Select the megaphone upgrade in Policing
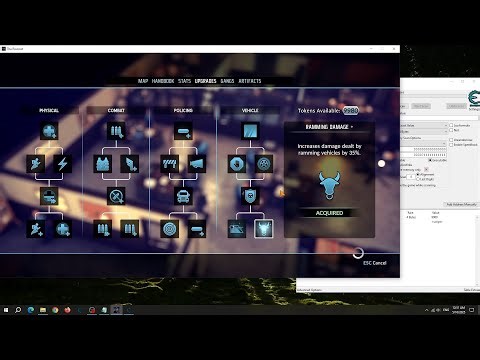The width and height of the screenshot is (480, 360). tap(196, 164)
